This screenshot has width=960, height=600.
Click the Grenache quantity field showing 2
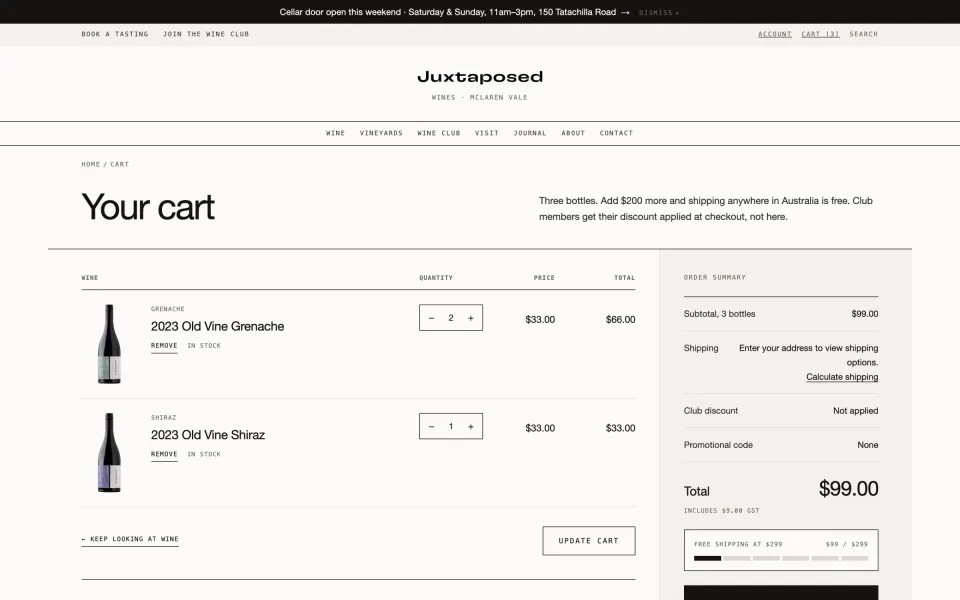coord(451,318)
